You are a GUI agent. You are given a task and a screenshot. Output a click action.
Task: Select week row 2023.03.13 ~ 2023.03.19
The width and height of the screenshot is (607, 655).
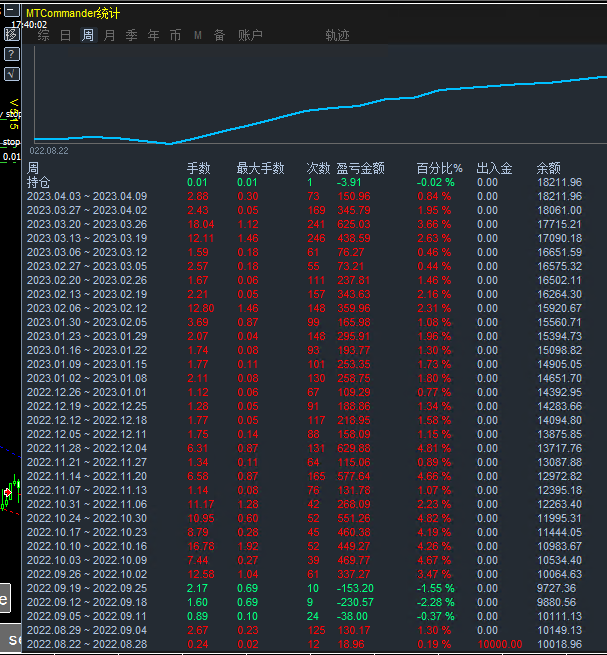coord(304,238)
